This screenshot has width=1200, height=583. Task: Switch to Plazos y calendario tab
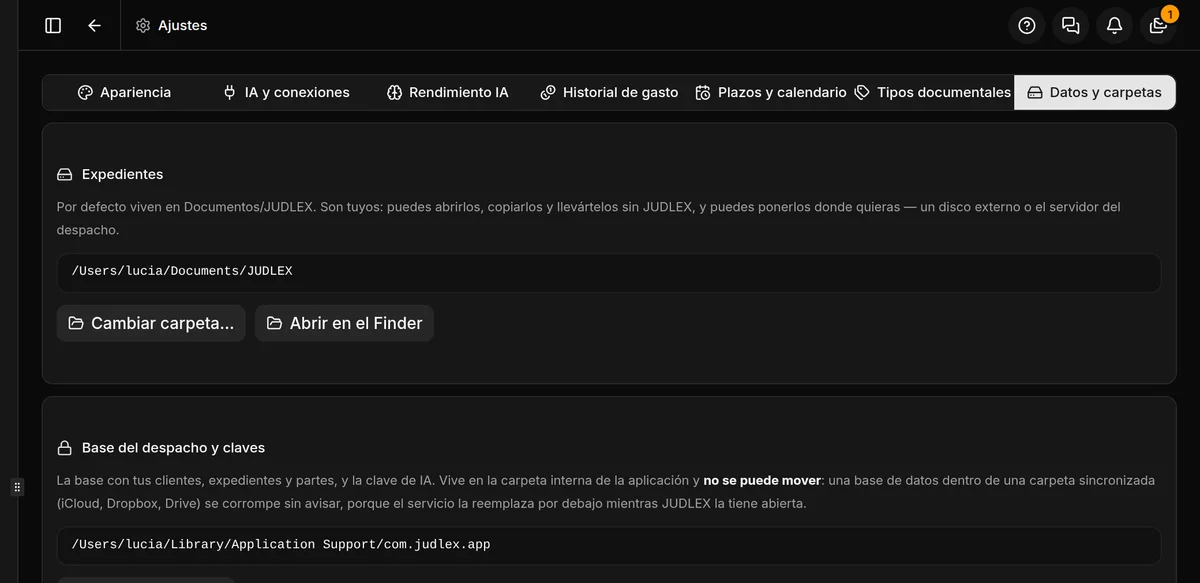[x=771, y=92]
